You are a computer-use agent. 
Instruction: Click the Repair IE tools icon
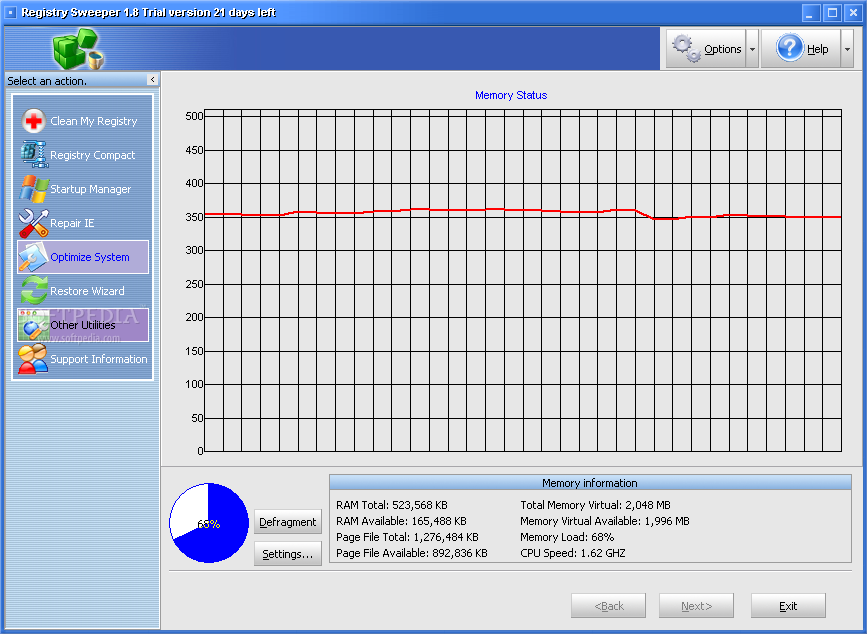click(34, 223)
